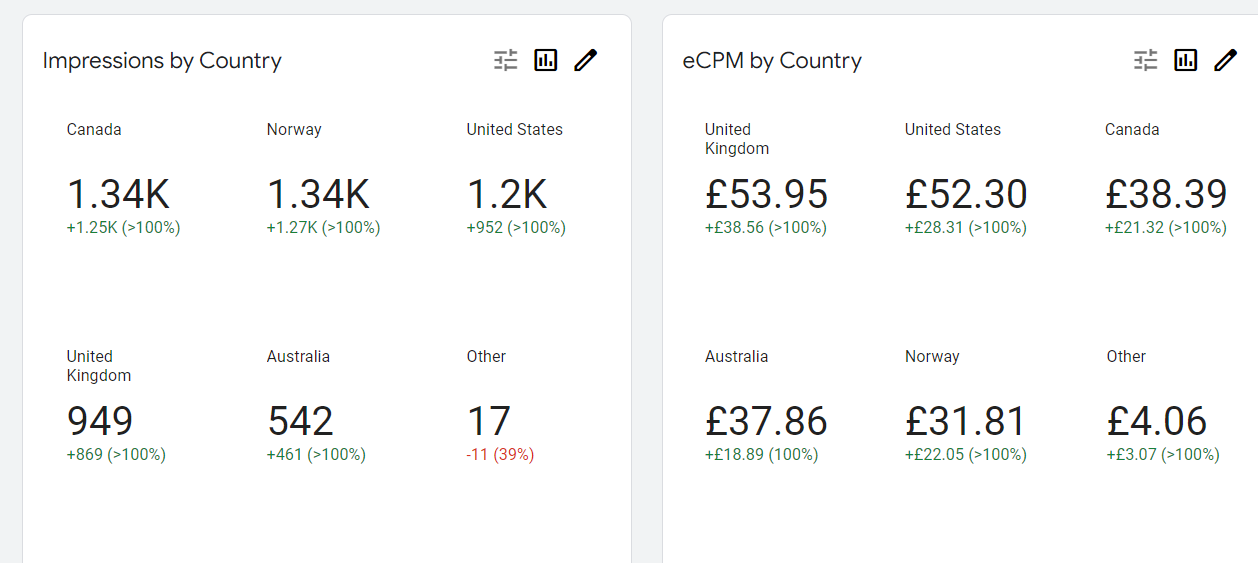Image resolution: width=1258 pixels, height=563 pixels.
Task: Click the red -11 (39%) change
Action: (x=500, y=455)
